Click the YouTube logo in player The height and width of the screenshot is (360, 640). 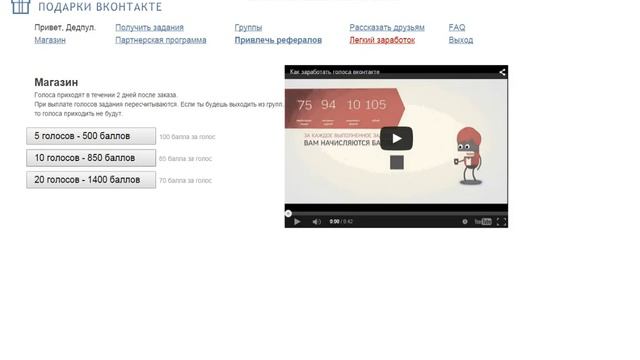point(483,222)
